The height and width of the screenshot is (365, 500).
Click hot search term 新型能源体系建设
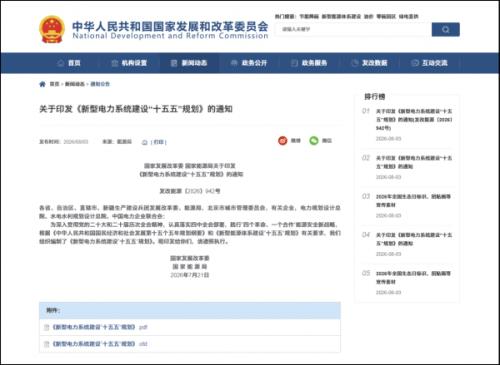(341, 16)
